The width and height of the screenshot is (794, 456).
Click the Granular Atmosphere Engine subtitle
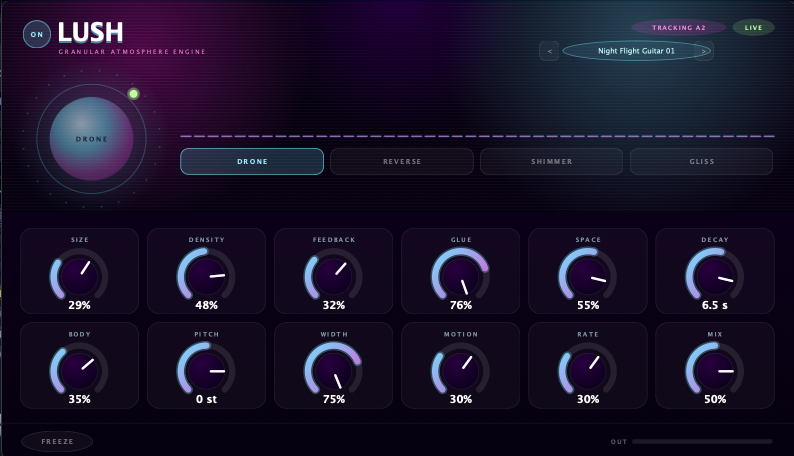pos(132,52)
